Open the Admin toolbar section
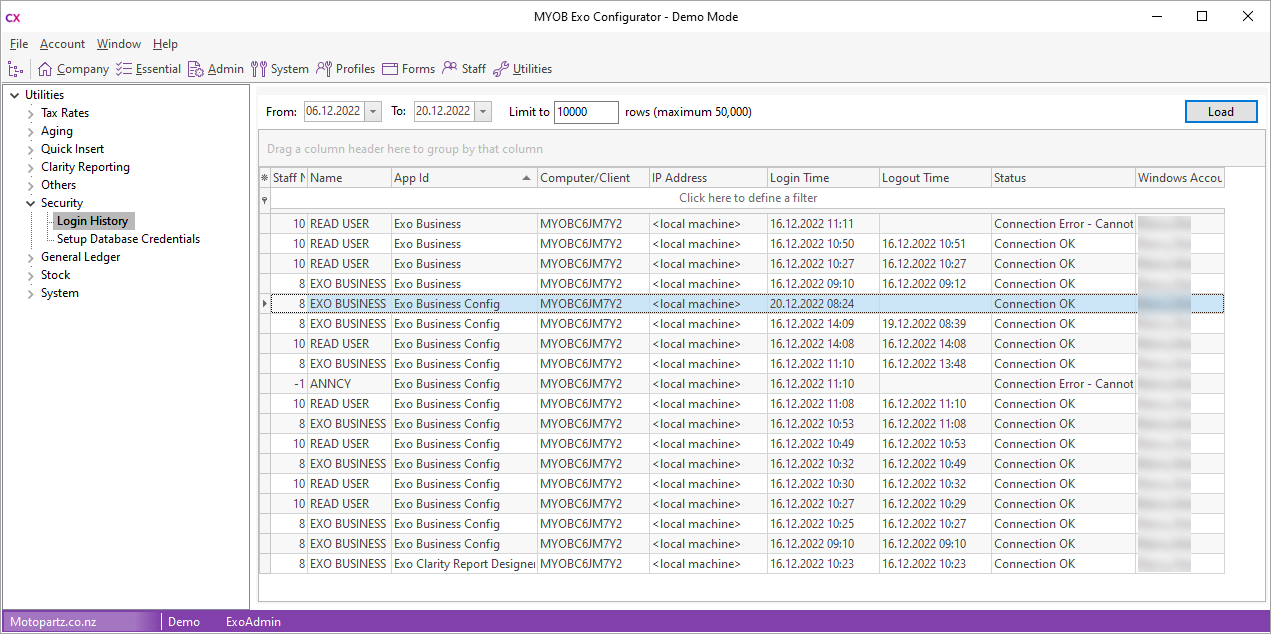This screenshot has width=1271, height=634. 216,69
